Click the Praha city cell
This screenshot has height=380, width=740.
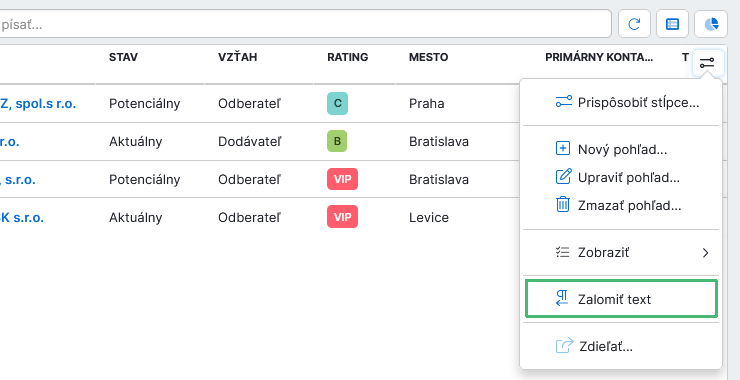click(427, 103)
